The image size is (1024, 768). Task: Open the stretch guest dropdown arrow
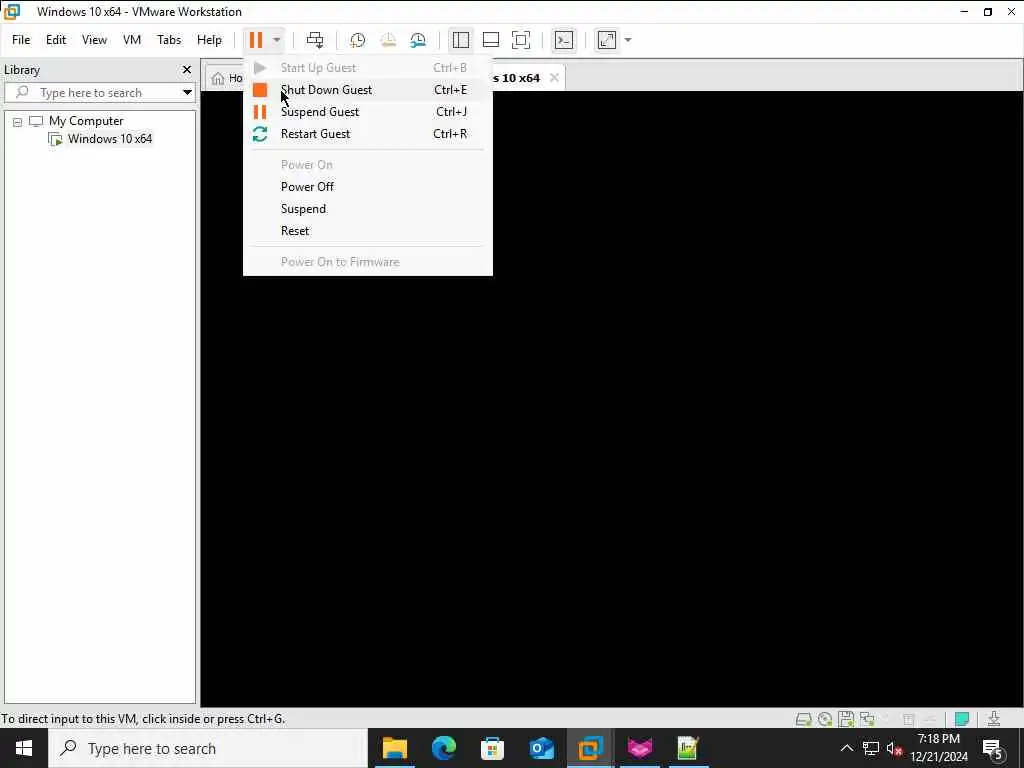(x=628, y=40)
